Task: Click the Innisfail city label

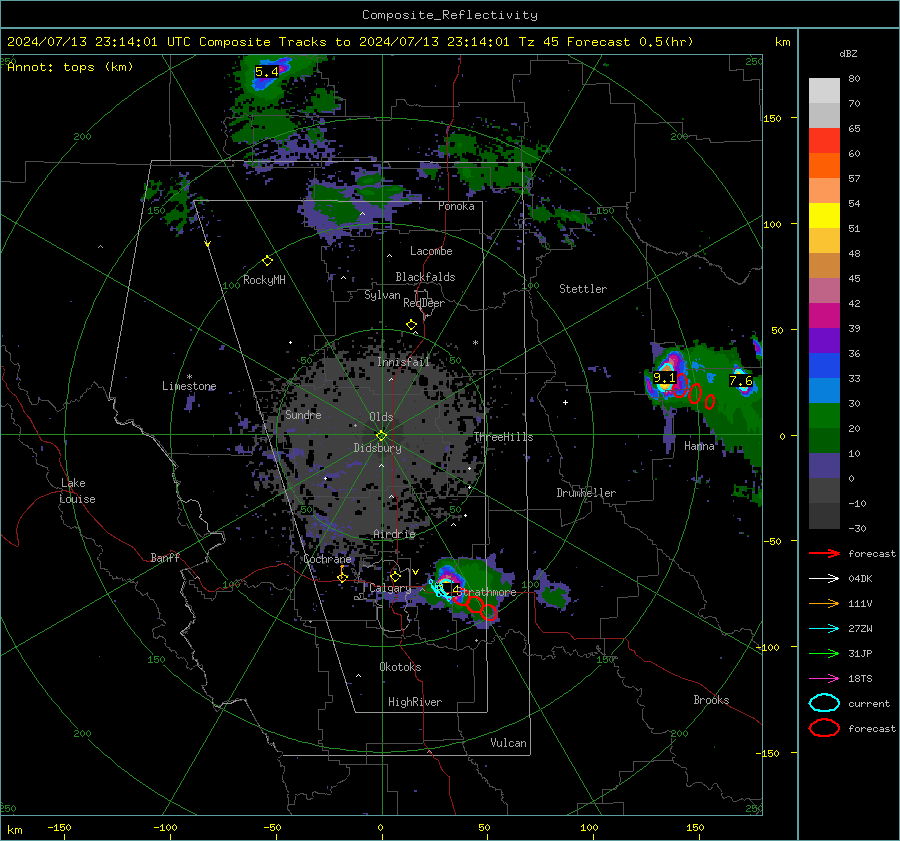Action: coord(403,362)
